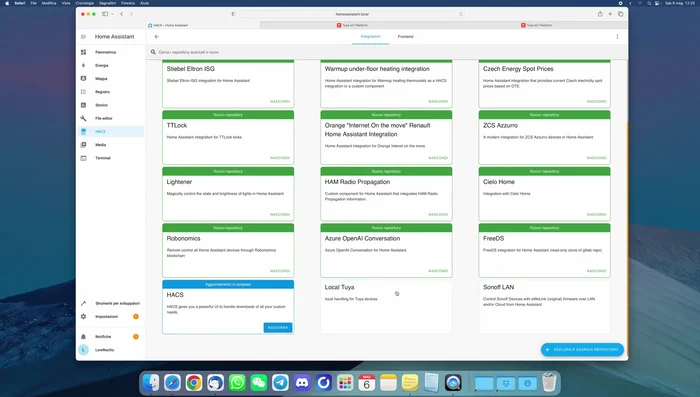The image size is (700, 397).
Task: Open File editor in the sidebar
Action: click(x=110, y=118)
